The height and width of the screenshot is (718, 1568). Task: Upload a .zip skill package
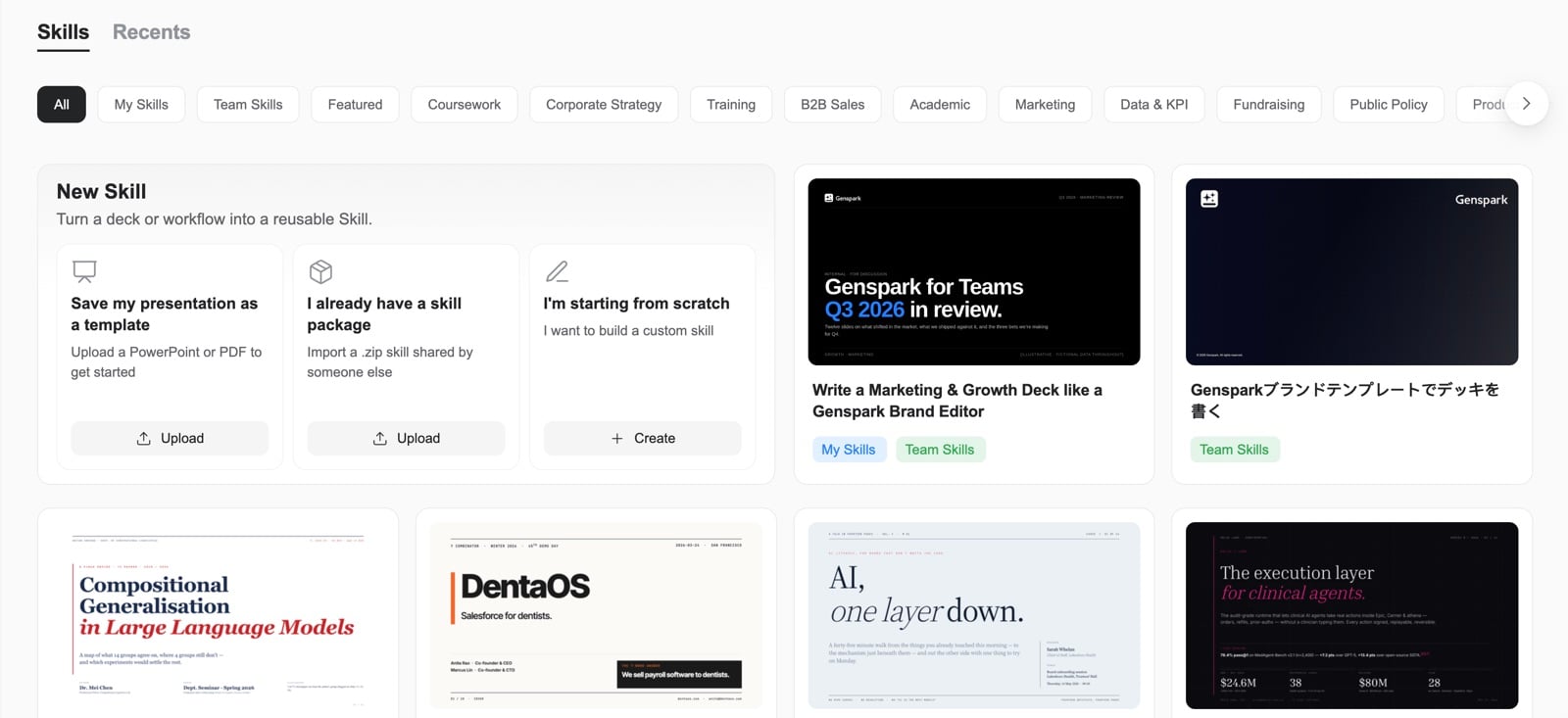[x=406, y=438]
